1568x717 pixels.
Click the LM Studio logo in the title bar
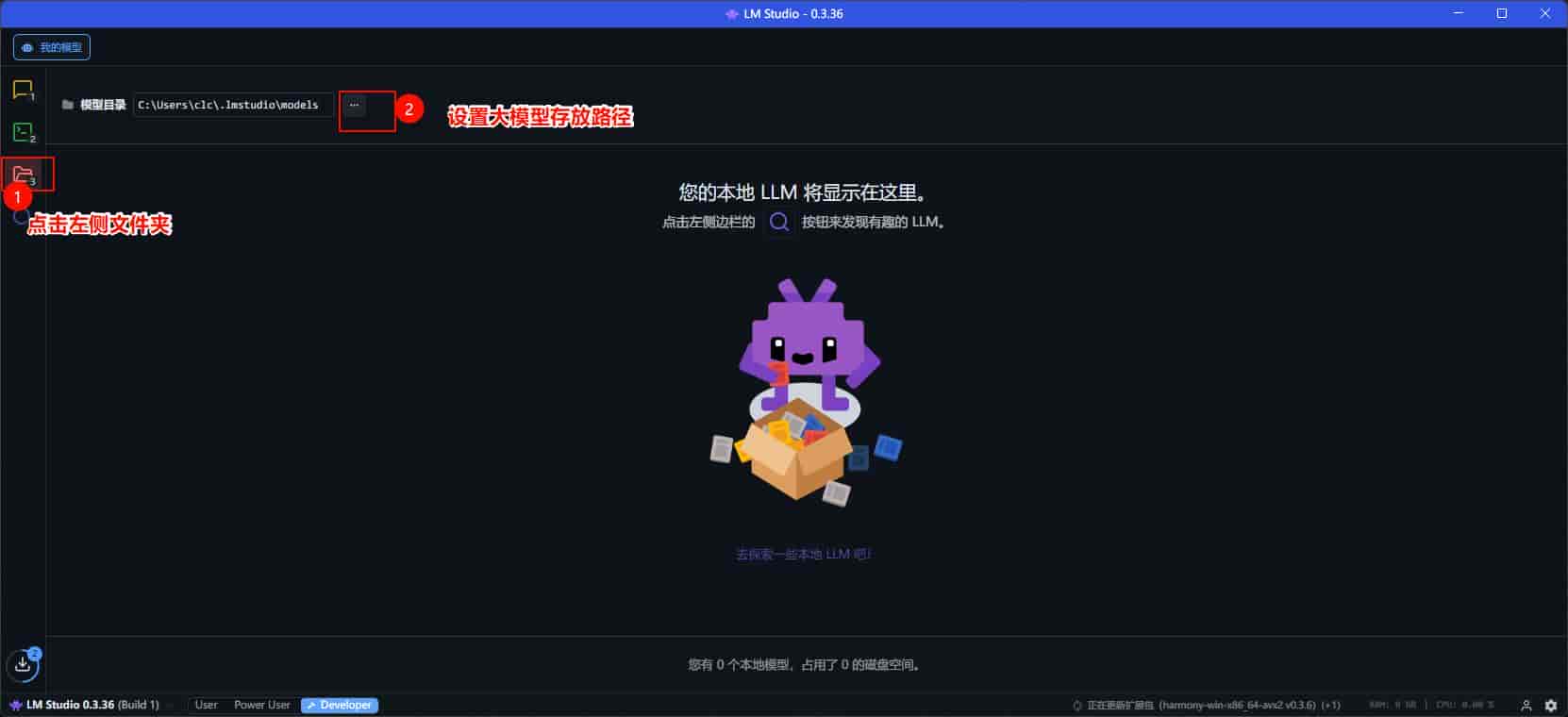pos(731,14)
